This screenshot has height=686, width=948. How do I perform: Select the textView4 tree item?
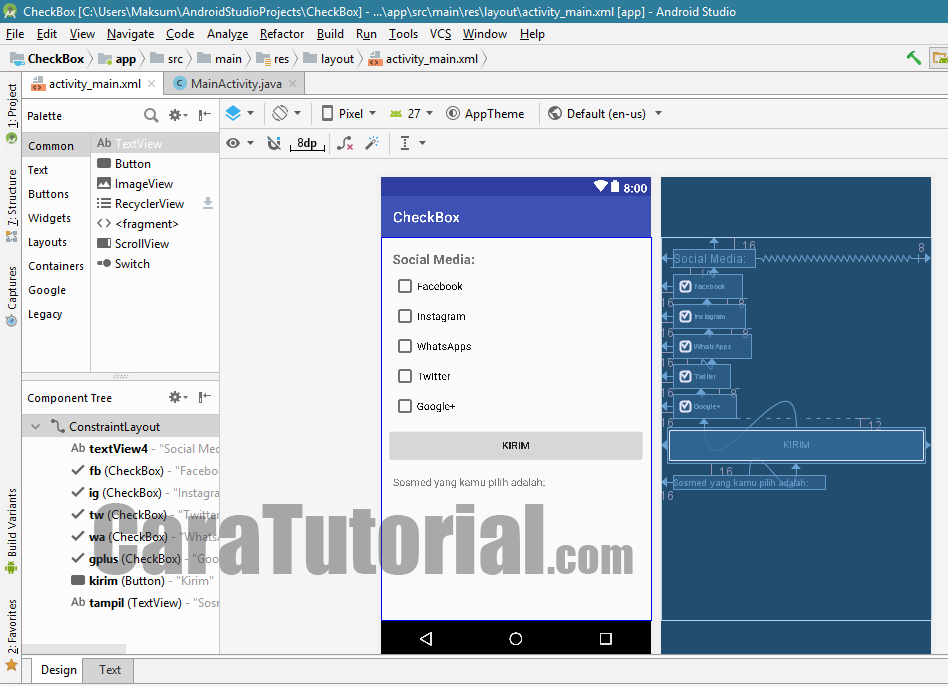click(x=121, y=448)
